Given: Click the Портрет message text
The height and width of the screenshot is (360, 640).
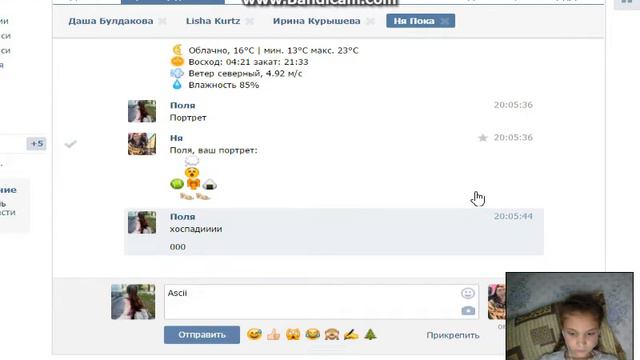Looking at the screenshot, I should 188,118.
